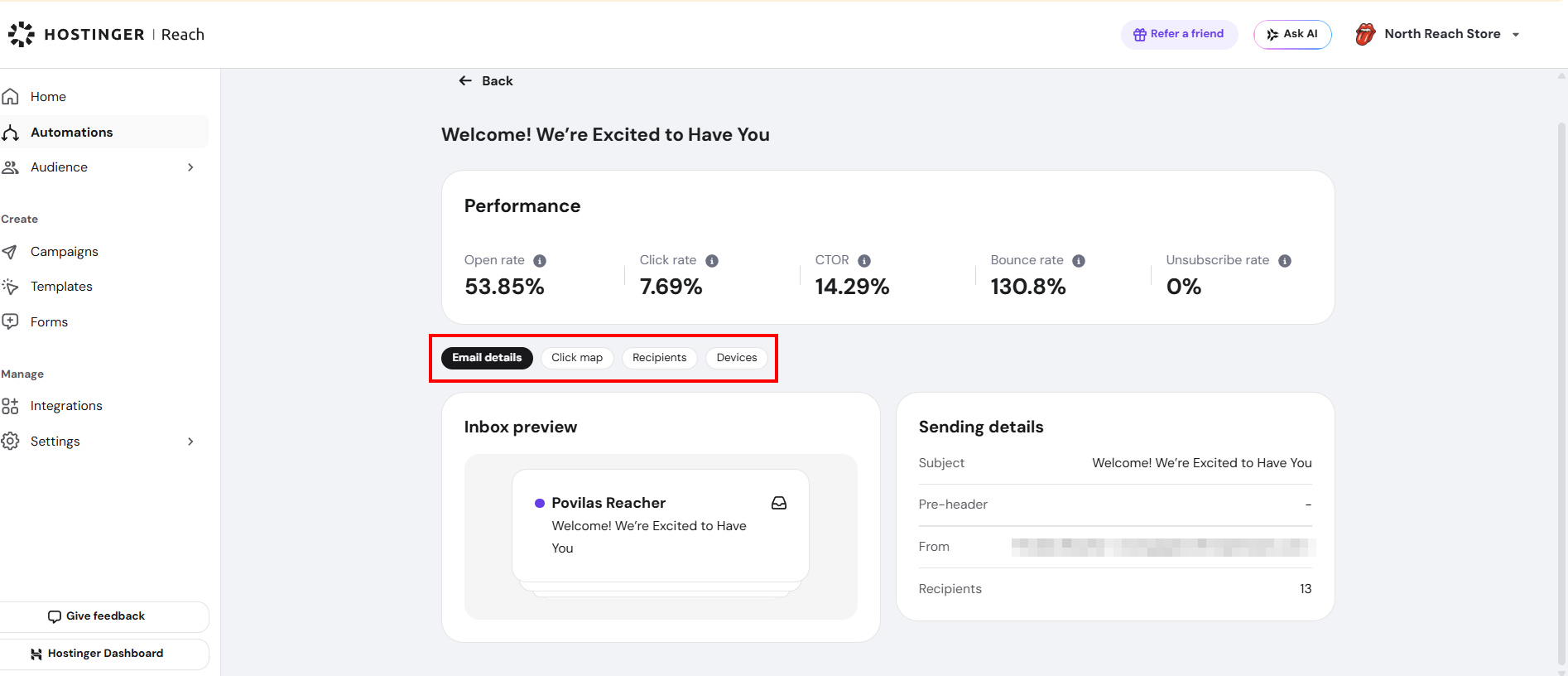Image resolution: width=1568 pixels, height=676 pixels.
Task: Click the North Reach Store avatar icon
Action: (x=1365, y=34)
